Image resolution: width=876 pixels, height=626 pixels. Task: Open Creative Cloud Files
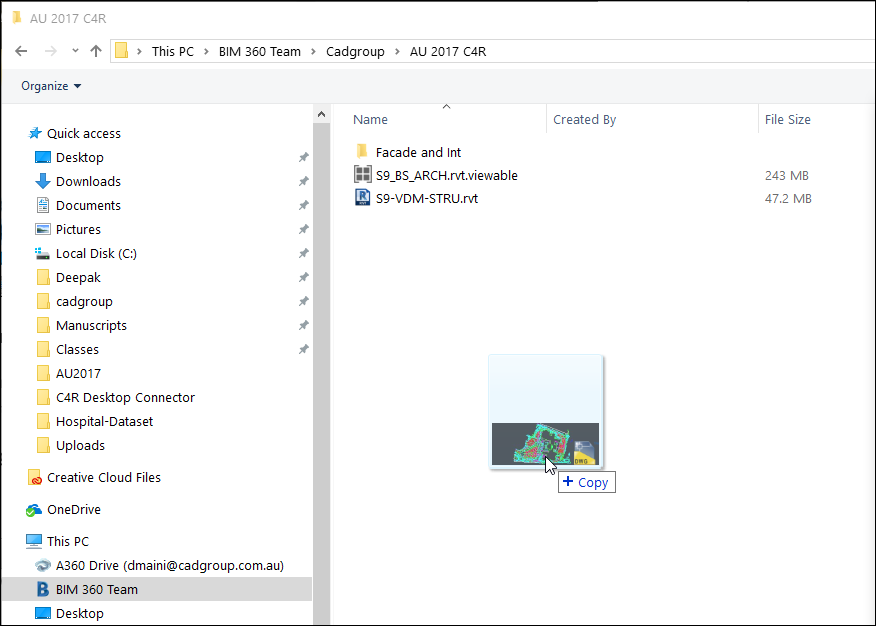[x=104, y=477]
